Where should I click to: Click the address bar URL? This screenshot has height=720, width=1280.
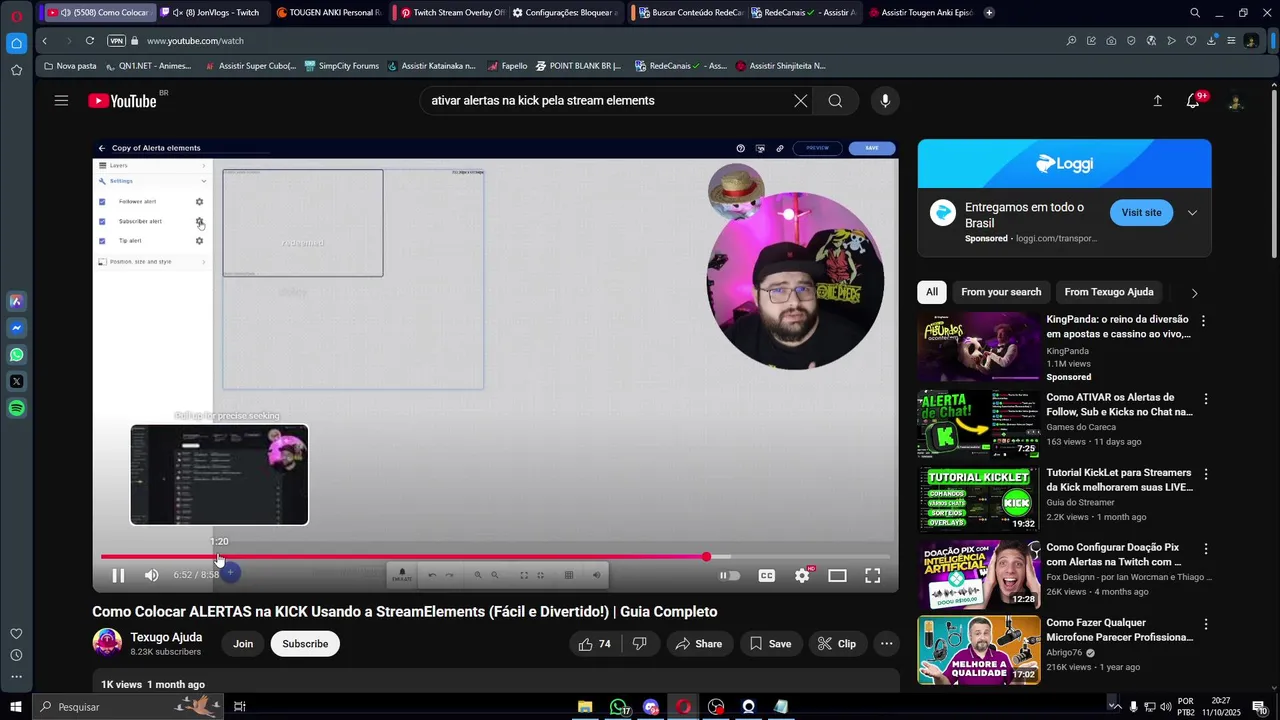[x=195, y=41]
